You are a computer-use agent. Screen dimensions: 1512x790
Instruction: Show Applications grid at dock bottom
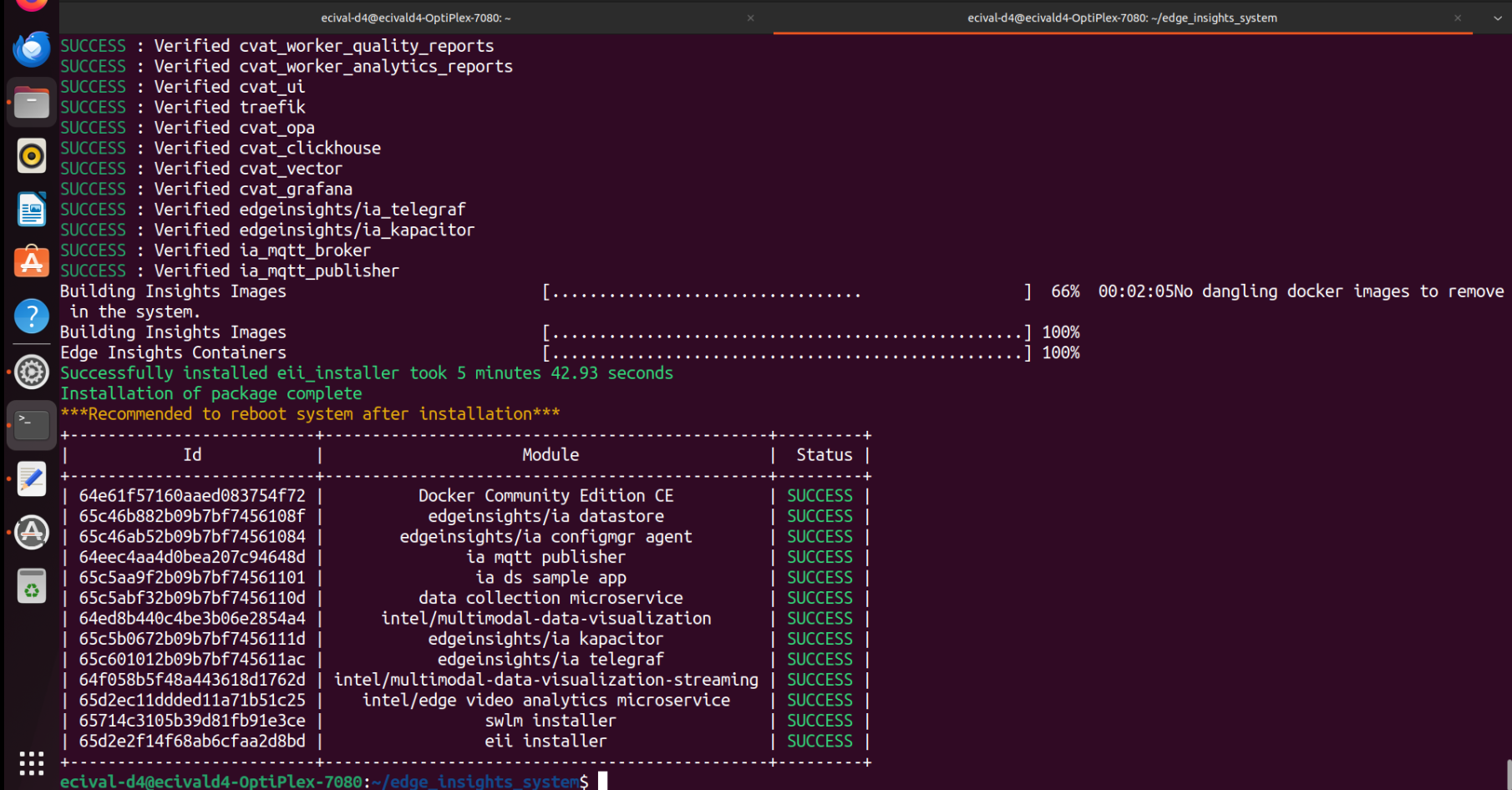32,763
